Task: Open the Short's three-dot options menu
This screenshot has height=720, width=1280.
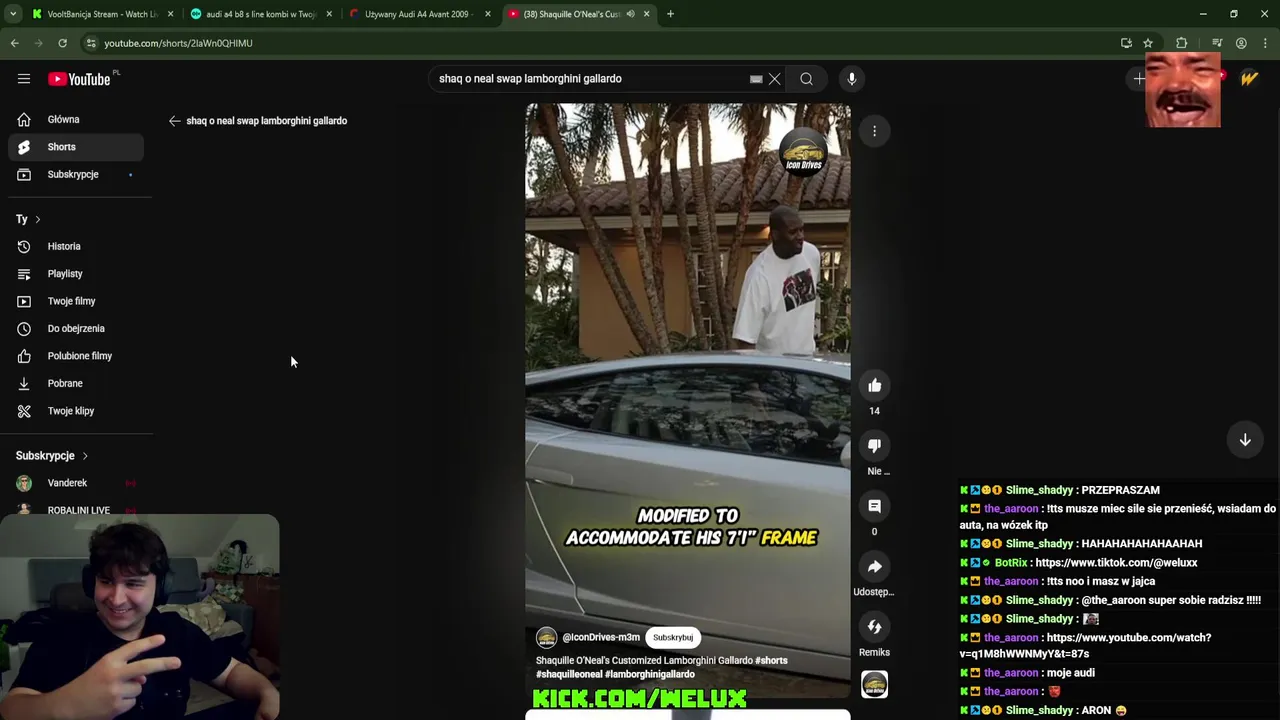Action: click(874, 131)
